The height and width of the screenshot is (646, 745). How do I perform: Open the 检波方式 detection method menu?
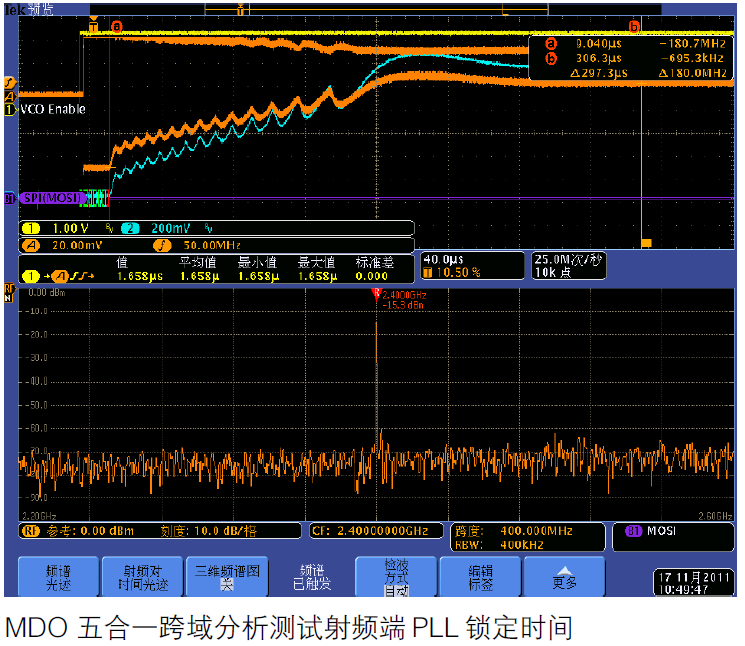[396, 576]
